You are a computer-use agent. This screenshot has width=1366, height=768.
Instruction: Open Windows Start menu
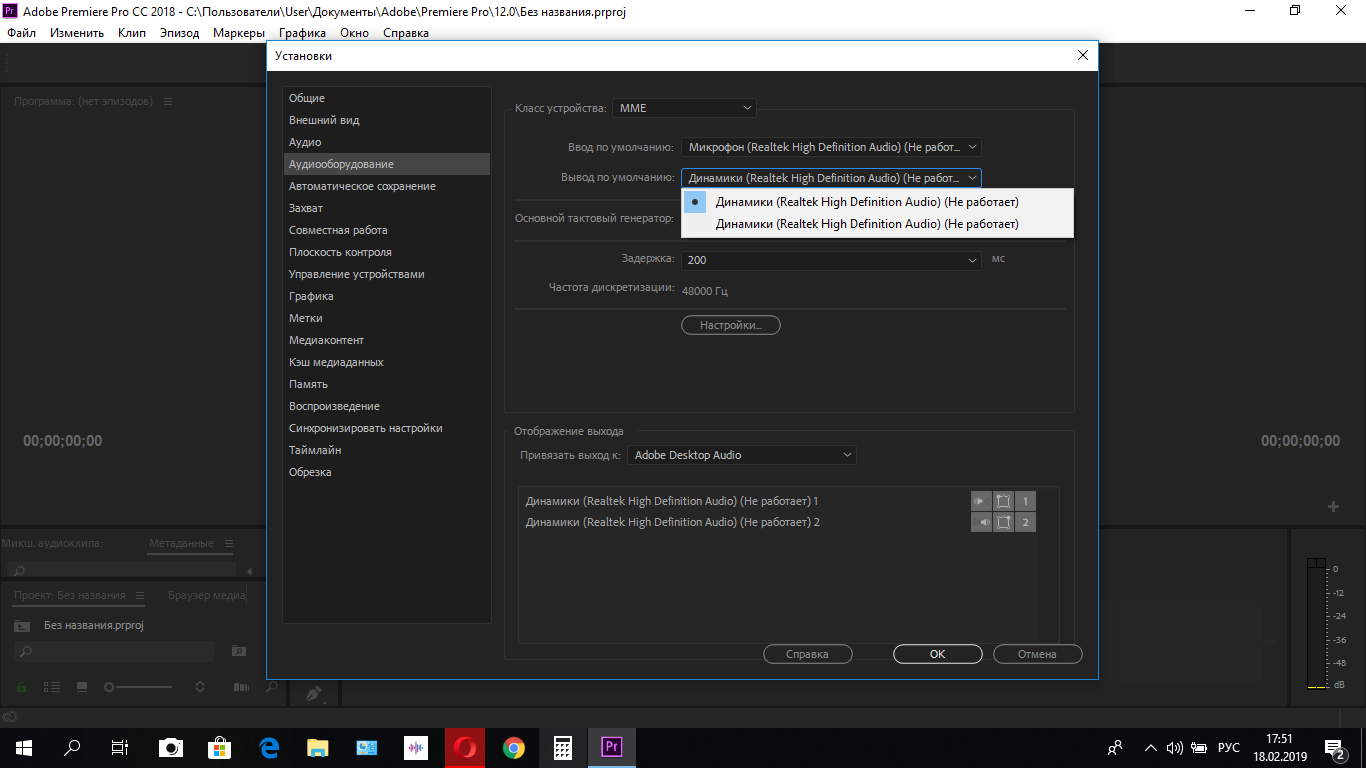coord(24,747)
